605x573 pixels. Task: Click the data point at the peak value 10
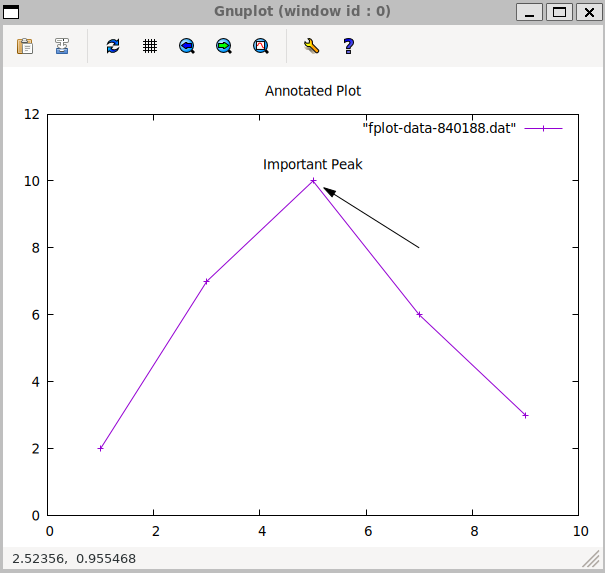click(313, 181)
